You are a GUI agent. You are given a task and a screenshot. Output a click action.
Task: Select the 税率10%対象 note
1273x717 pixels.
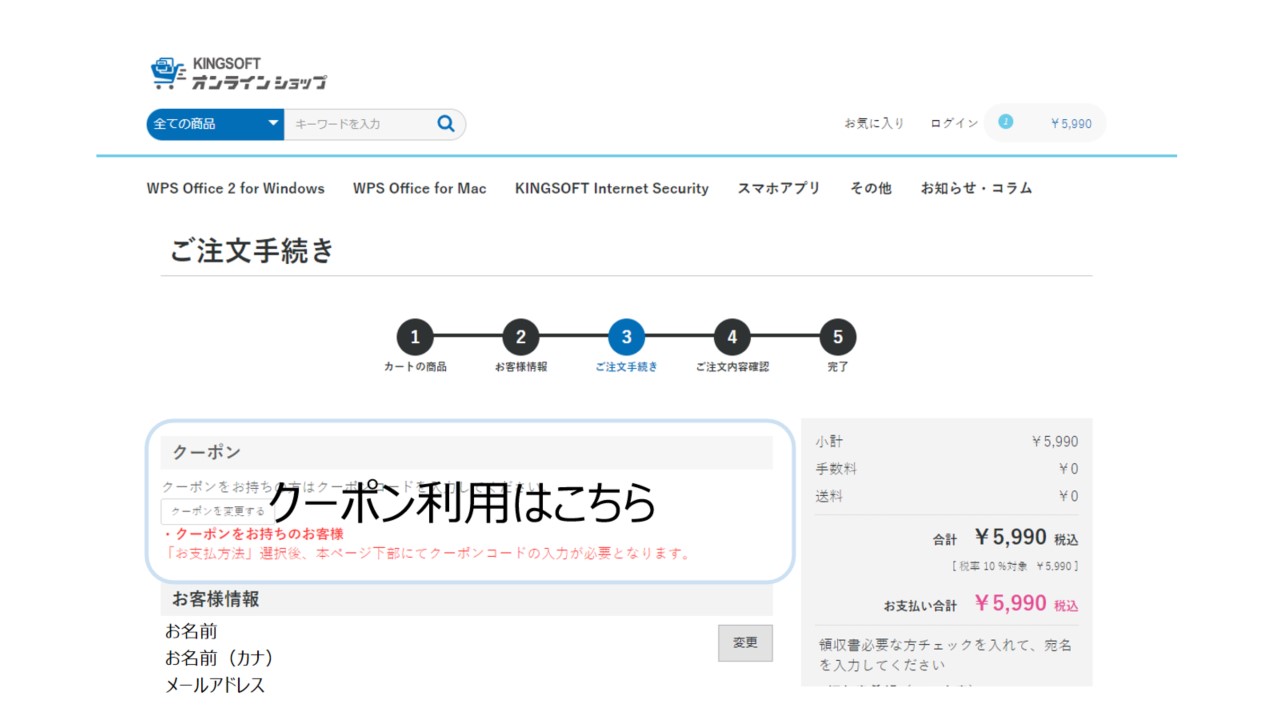(x=1014, y=566)
